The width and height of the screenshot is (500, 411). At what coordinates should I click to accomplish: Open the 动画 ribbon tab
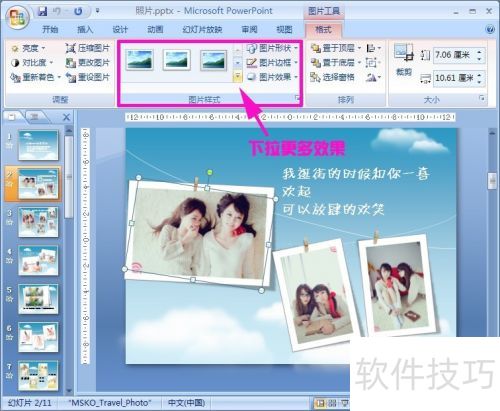click(155, 29)
